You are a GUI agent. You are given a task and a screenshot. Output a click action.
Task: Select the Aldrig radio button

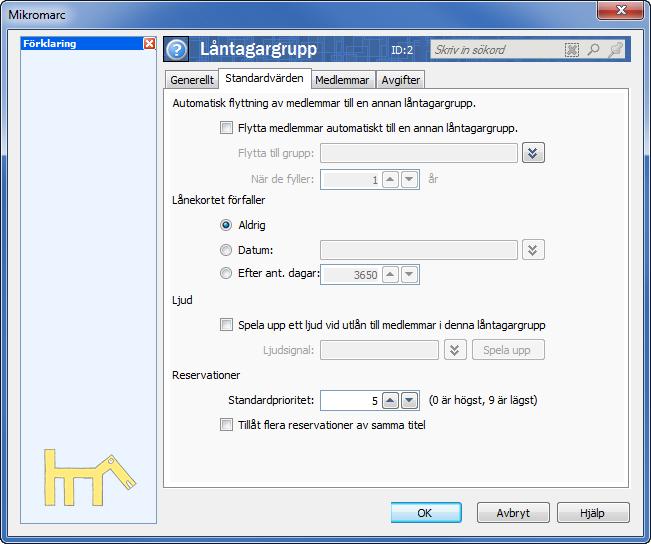(x=226, y=225)
